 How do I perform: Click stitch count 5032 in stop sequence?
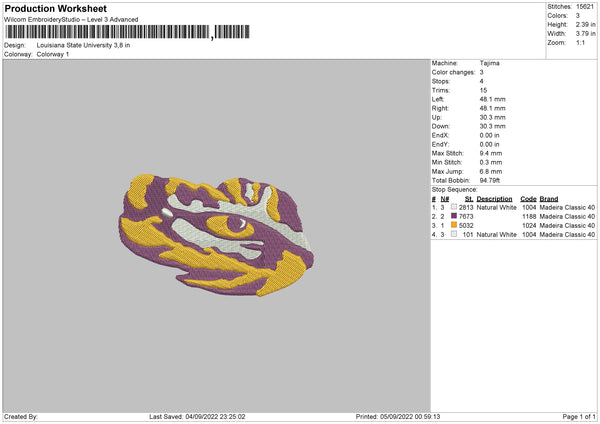(x=466, y=226)
